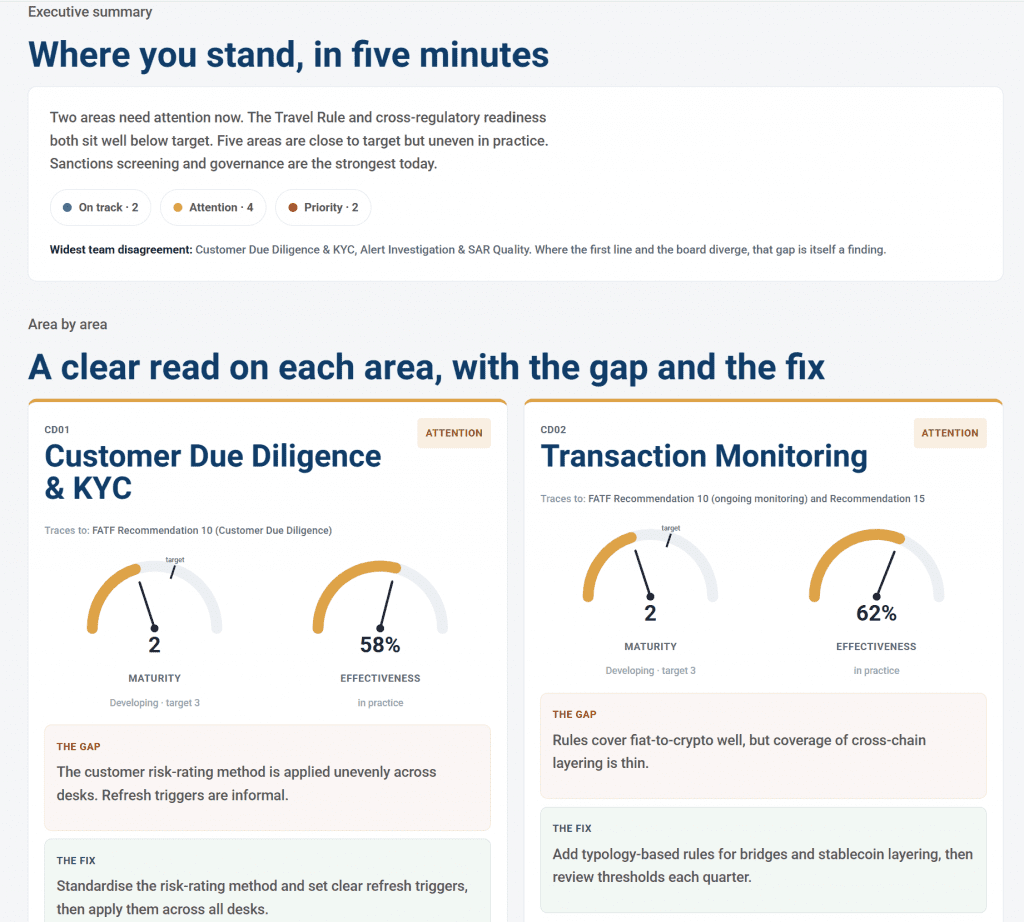Viewport: 1024px width, 922px height.
Task: Click the maturity gauge in Customer Due Diligence card
Action: [155, 597]
